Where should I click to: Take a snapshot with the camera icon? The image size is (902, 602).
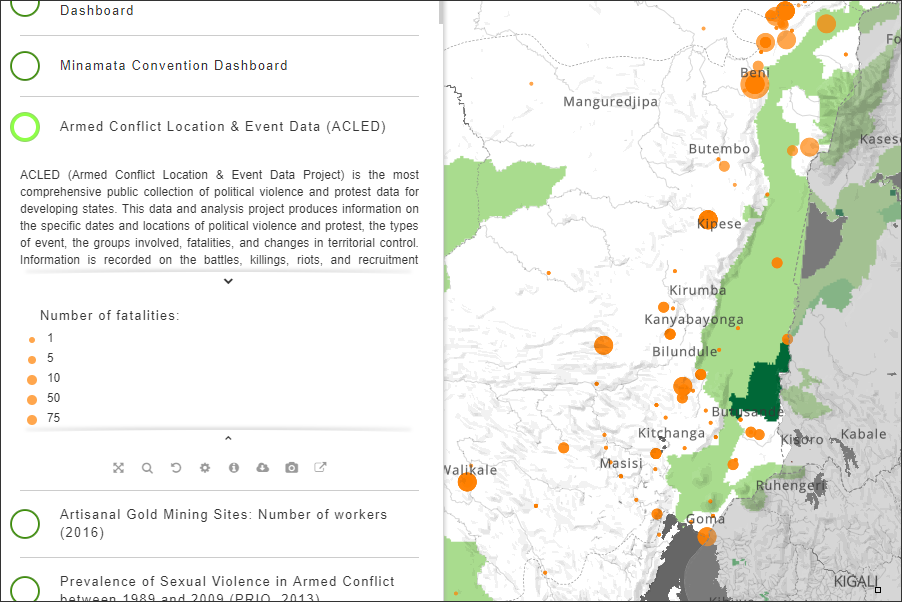(292, 468)
